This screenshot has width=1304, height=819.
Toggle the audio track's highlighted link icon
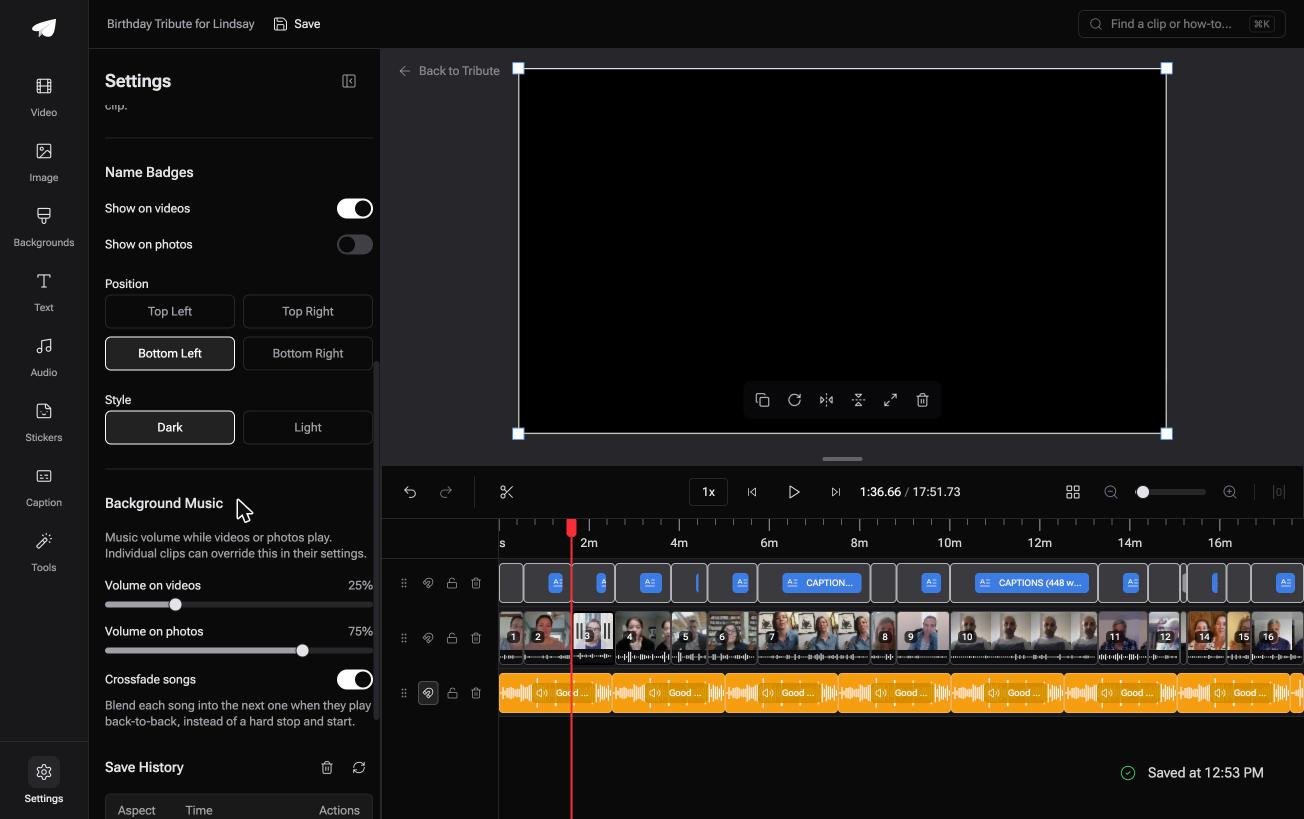coord(428,693)
